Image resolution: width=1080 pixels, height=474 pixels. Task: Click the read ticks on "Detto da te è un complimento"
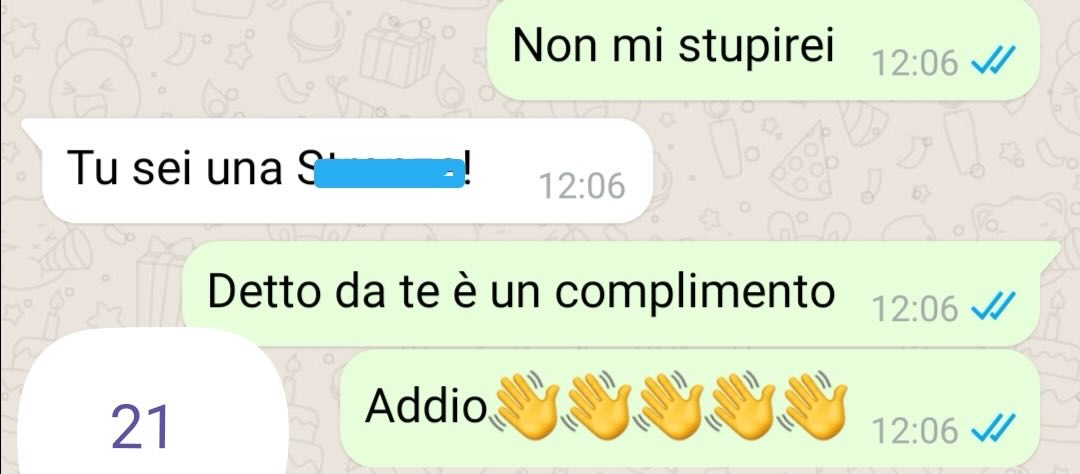tap(993, 307)
